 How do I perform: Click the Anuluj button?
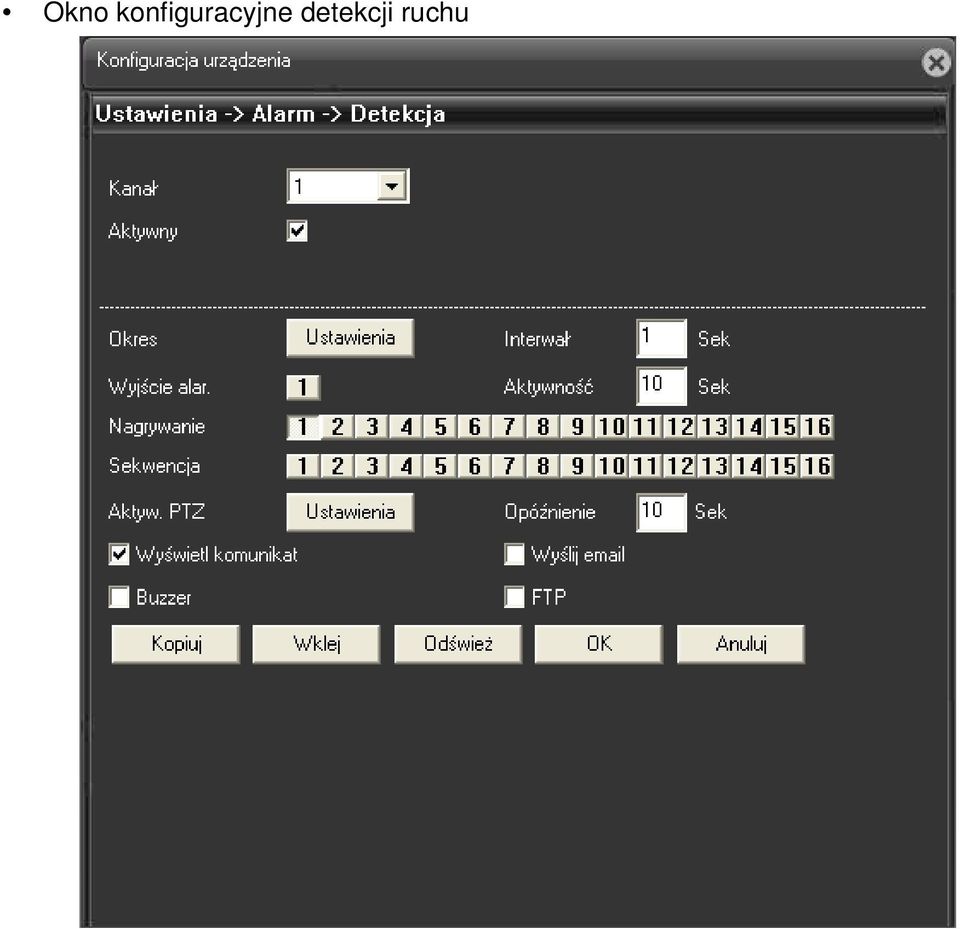[741, 644]
